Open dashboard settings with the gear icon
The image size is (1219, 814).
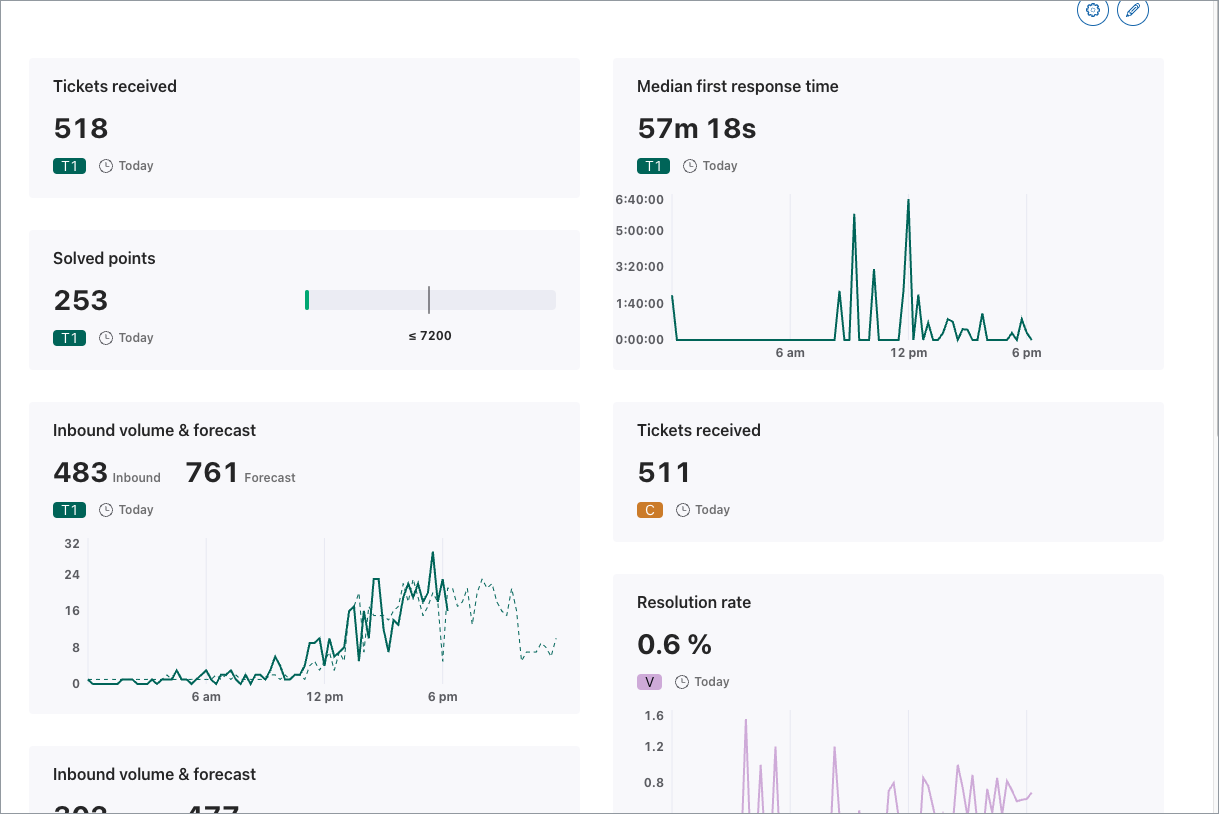click(x=1092, y=11)
